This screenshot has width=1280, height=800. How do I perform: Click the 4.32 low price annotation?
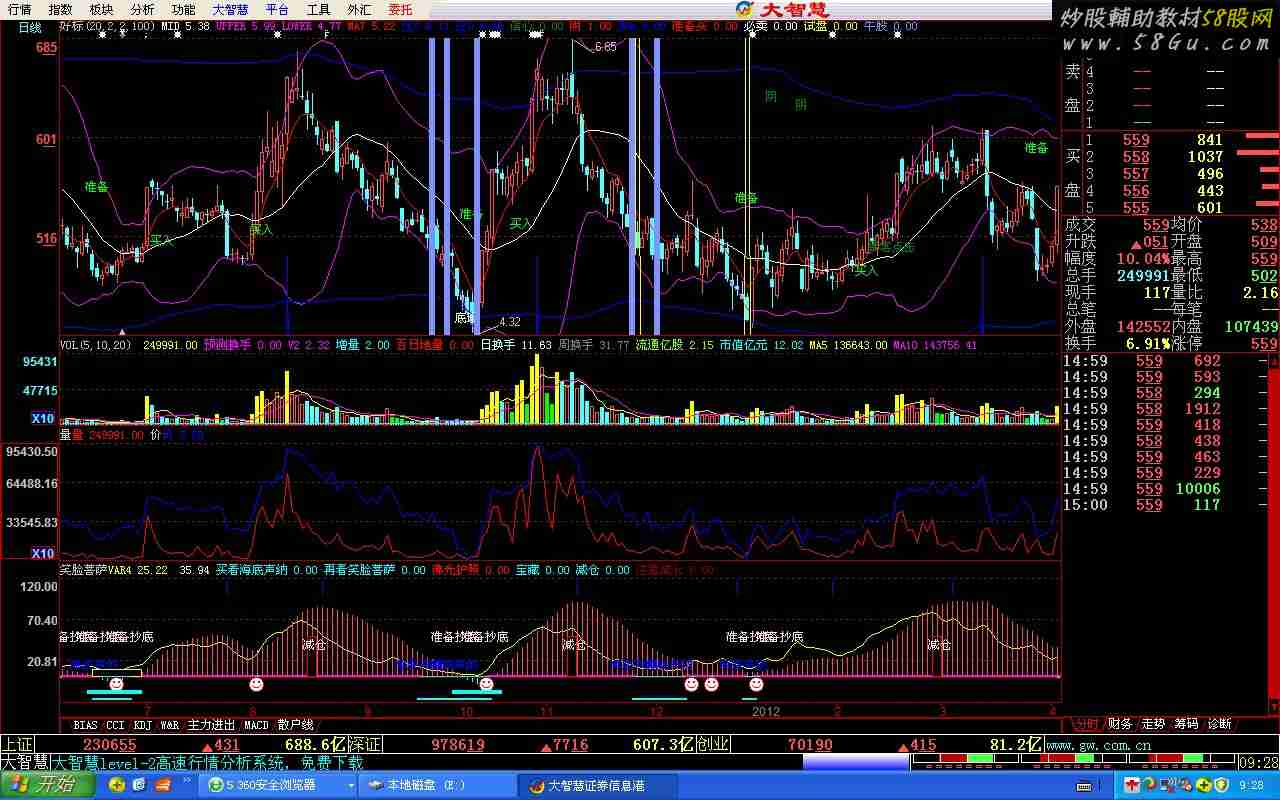point(510,322)
